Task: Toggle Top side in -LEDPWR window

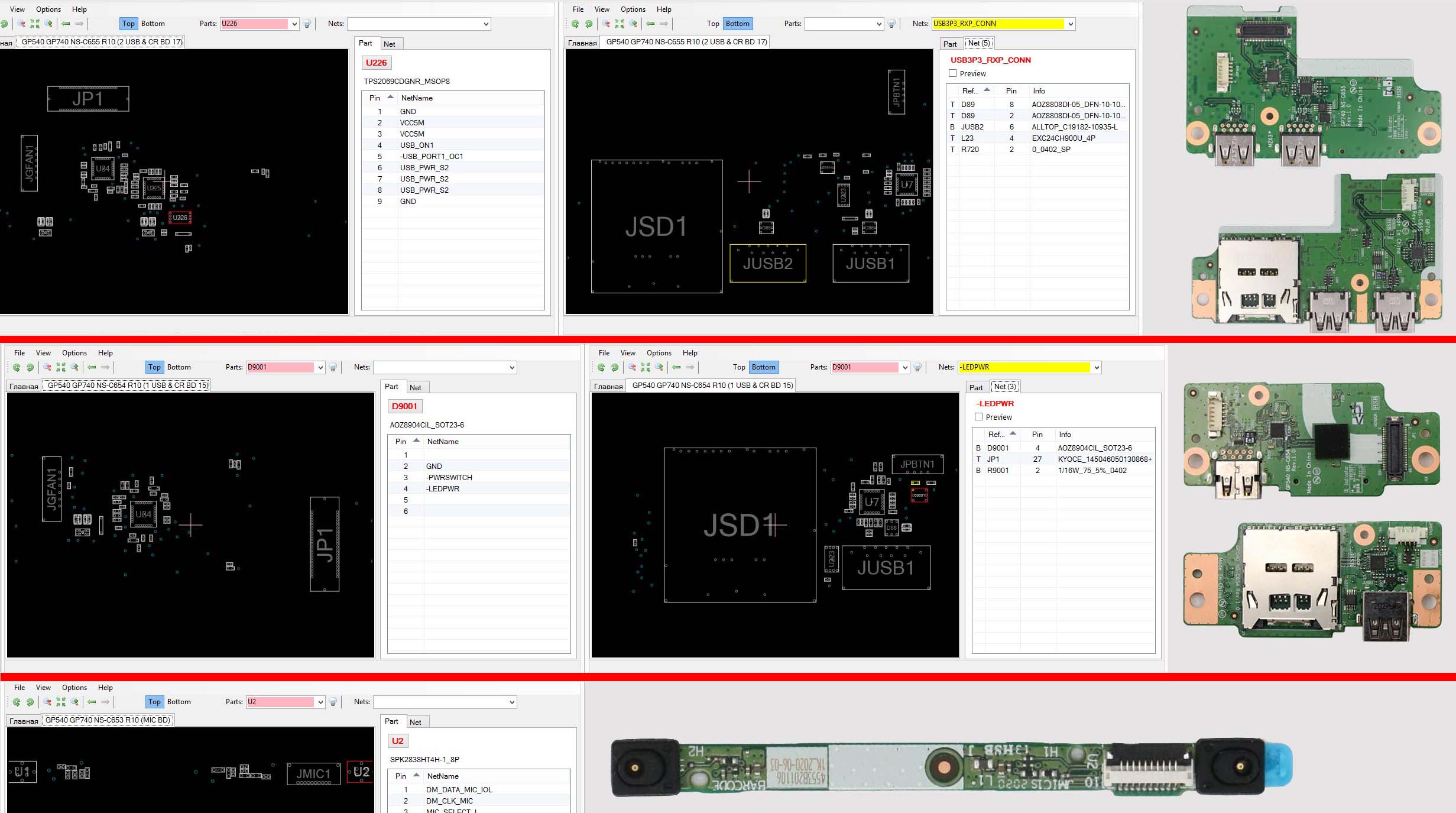Action: click(739, 367)
